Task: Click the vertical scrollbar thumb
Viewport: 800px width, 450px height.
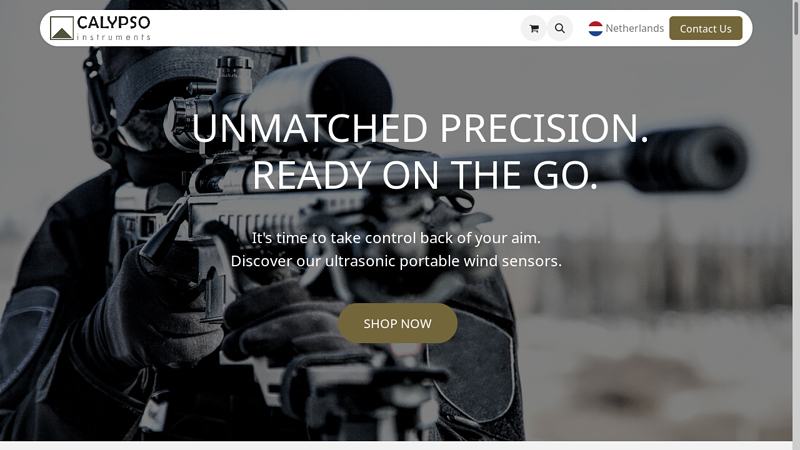Action: pos(796,18)
